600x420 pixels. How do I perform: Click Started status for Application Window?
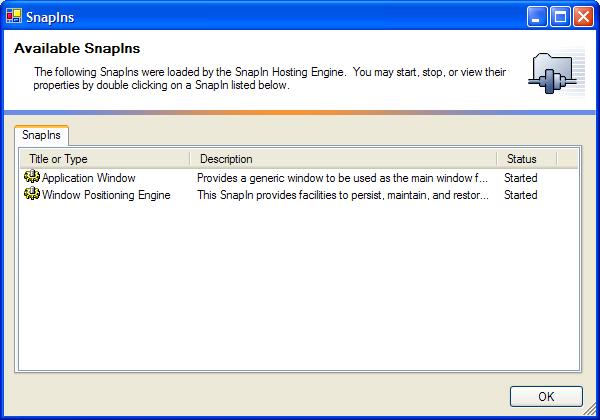click(521, 178)
